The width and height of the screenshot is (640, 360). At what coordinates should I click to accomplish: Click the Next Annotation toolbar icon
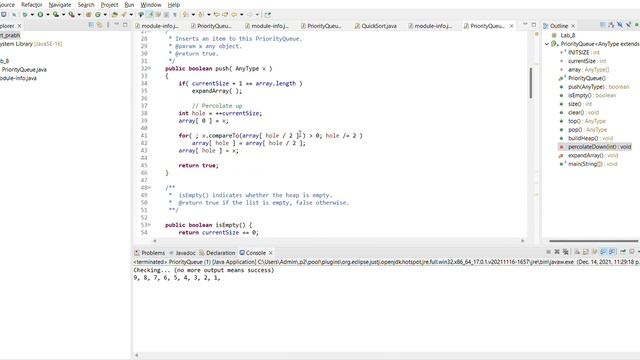(x=185, y=14)
